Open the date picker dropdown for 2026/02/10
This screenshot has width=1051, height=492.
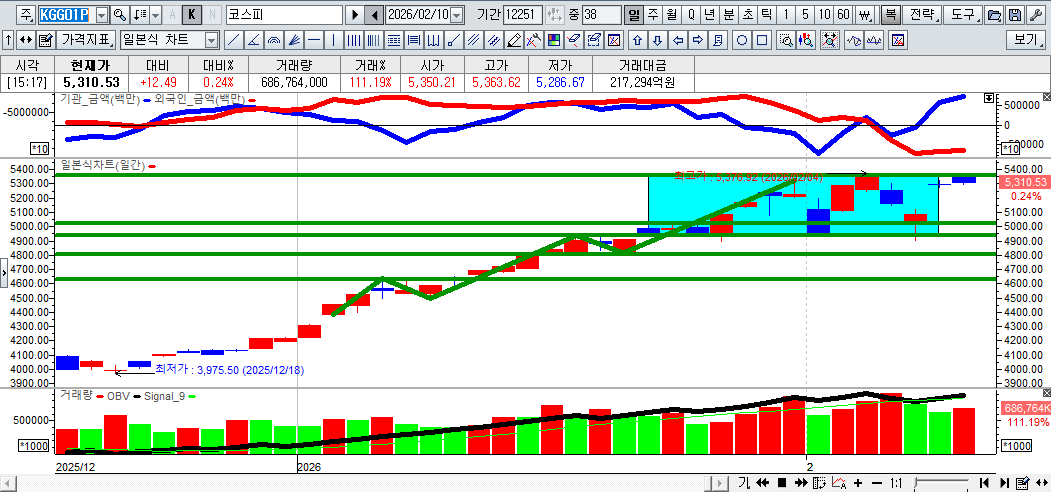(x=457, y=15)
